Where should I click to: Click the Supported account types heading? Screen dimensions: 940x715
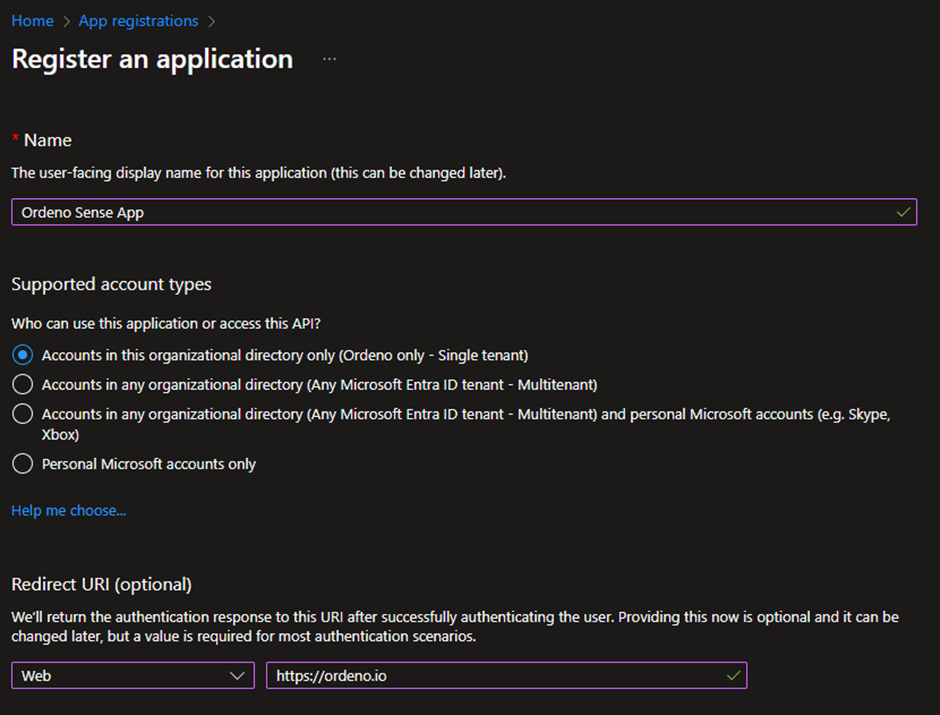[x=112, y=284]
